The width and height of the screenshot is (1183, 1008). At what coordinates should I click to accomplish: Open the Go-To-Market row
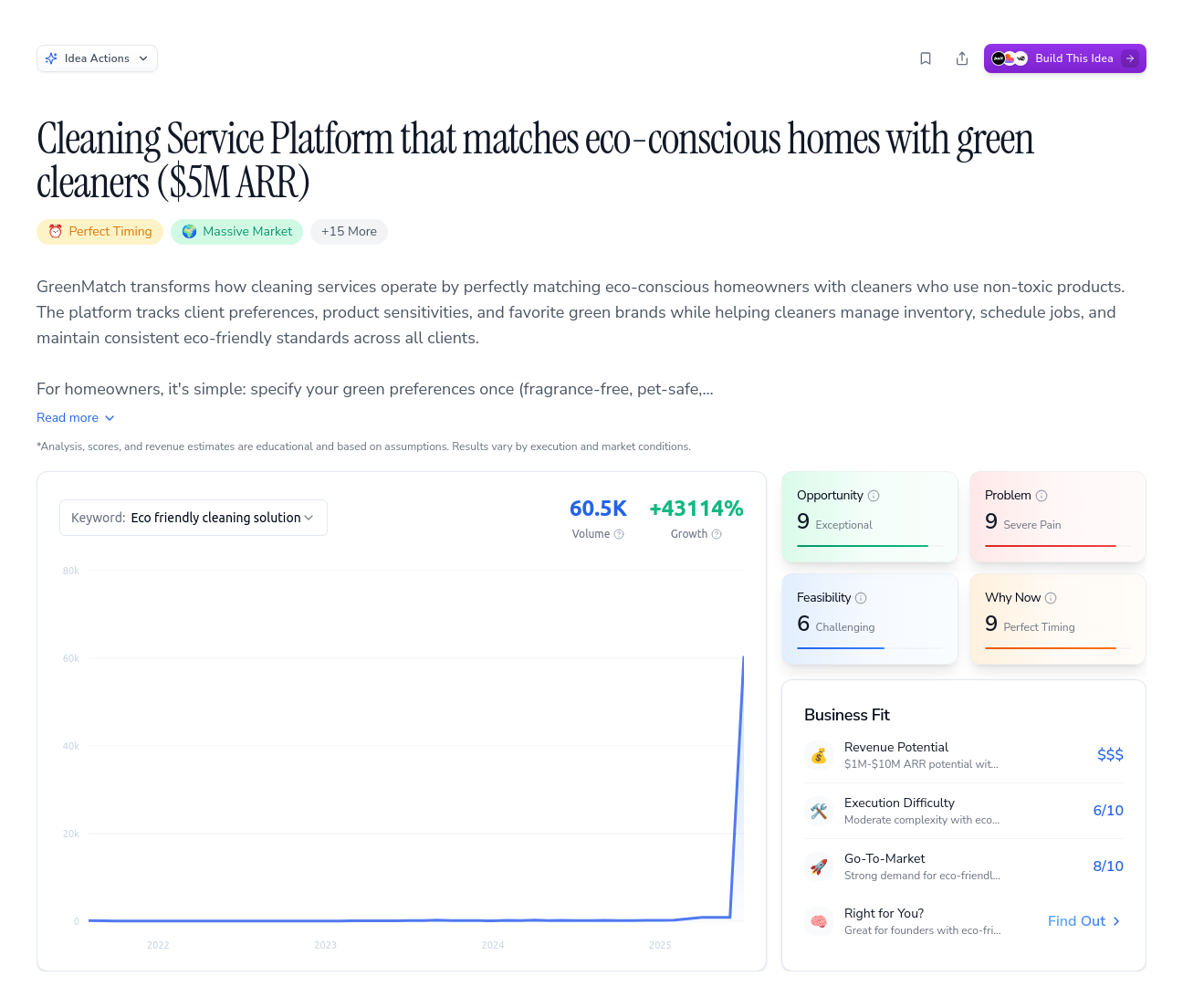(963, 866)
